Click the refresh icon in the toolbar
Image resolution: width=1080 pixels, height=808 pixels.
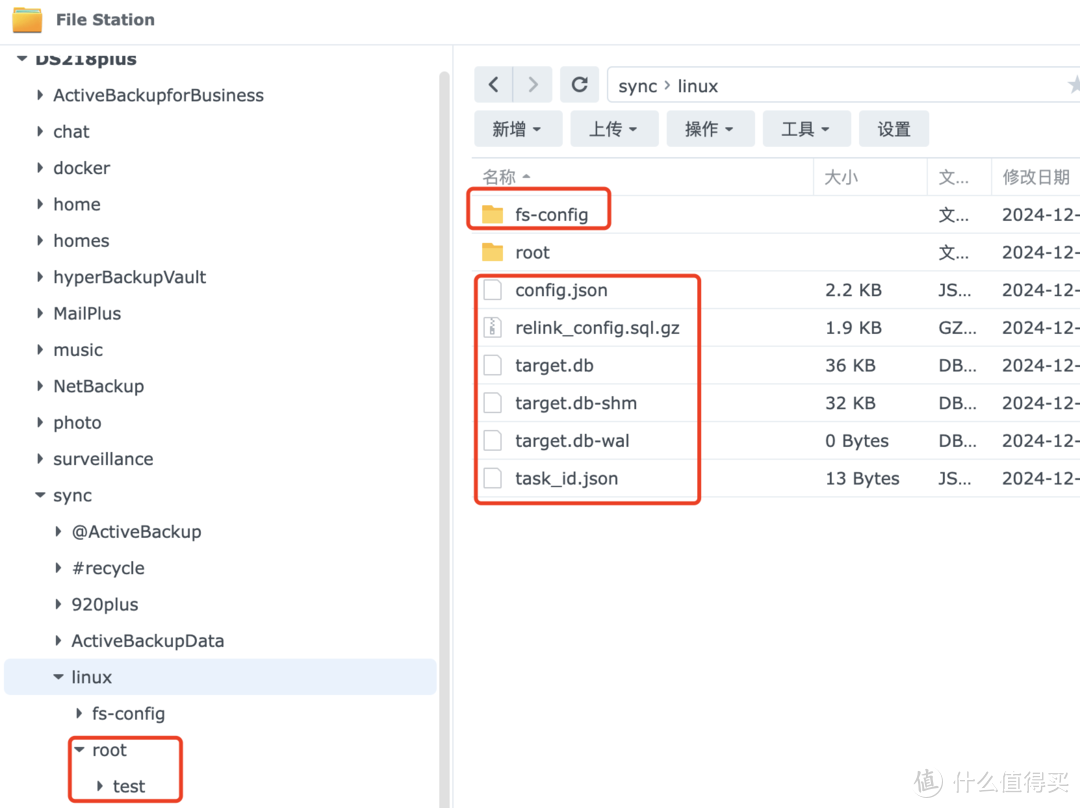pos(579,84)
